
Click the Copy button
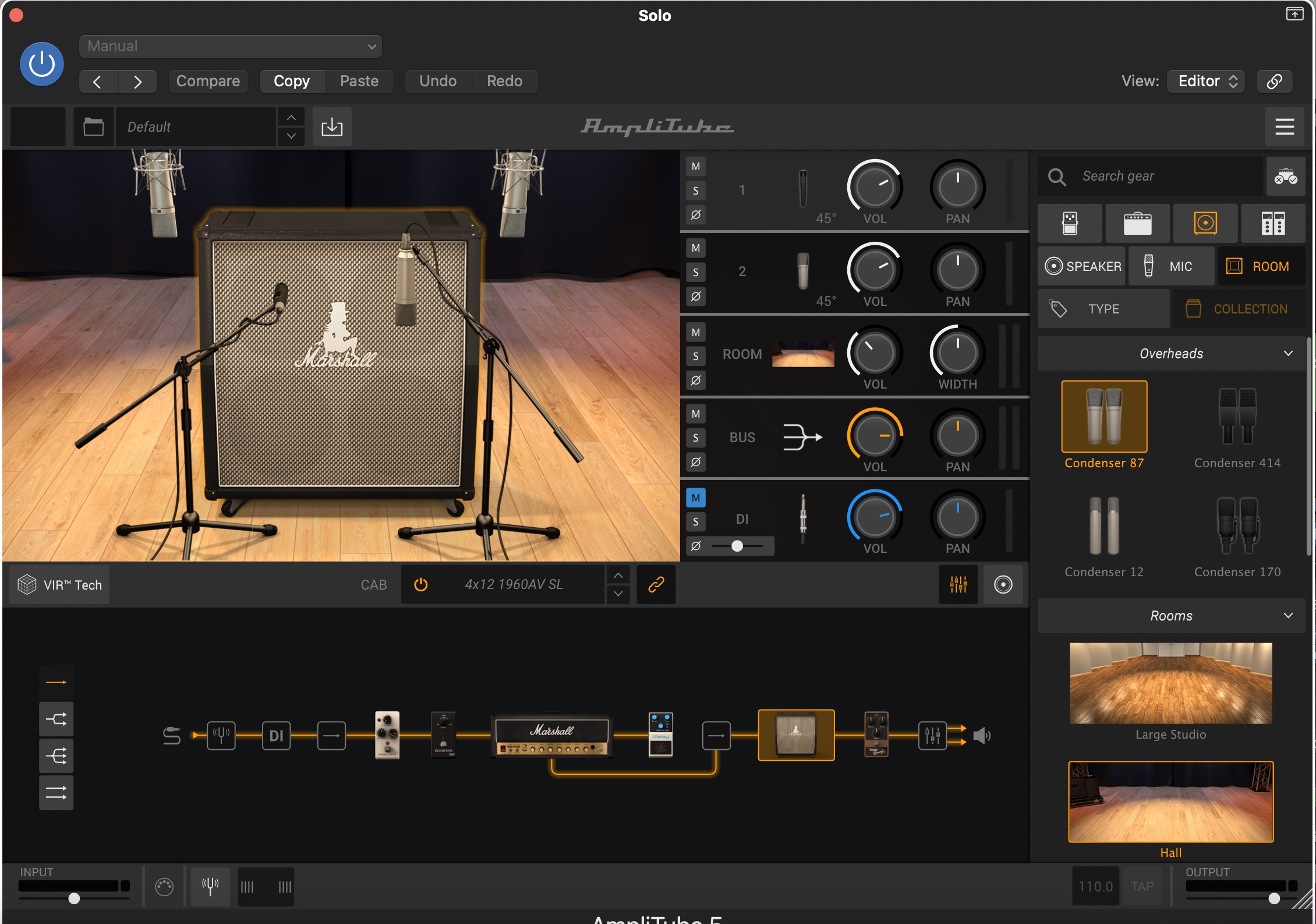[x=292, y=81]
